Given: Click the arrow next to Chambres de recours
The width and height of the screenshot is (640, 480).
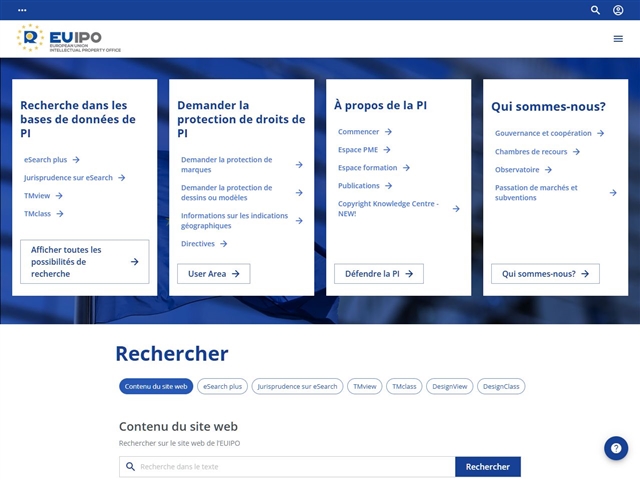Looking at the screenshot, I should (x=576, y=151).
